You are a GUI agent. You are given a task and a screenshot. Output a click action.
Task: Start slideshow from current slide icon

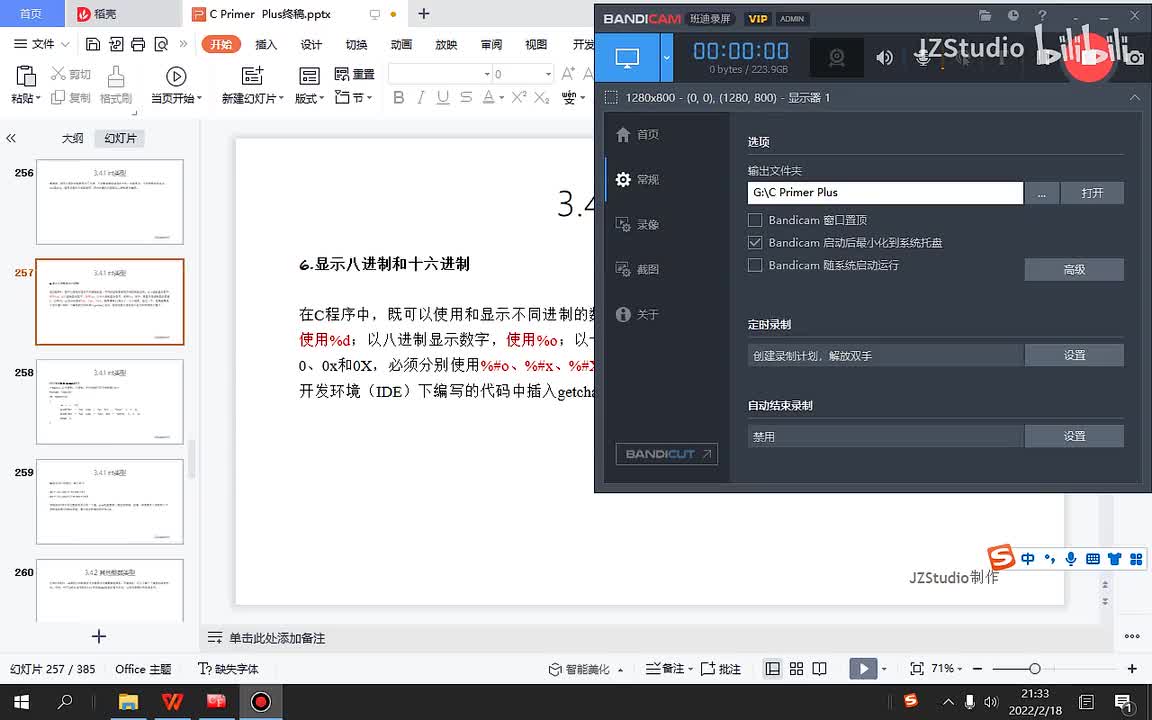[x=176, y=76]
